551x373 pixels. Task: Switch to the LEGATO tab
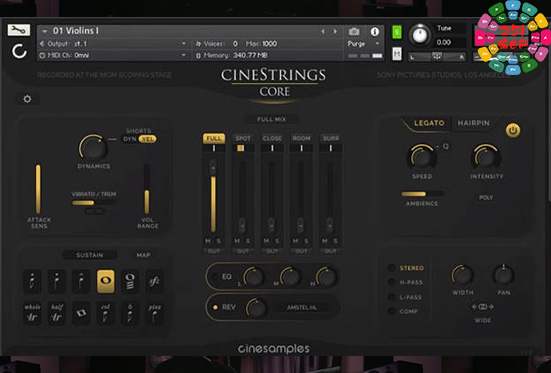429,123
